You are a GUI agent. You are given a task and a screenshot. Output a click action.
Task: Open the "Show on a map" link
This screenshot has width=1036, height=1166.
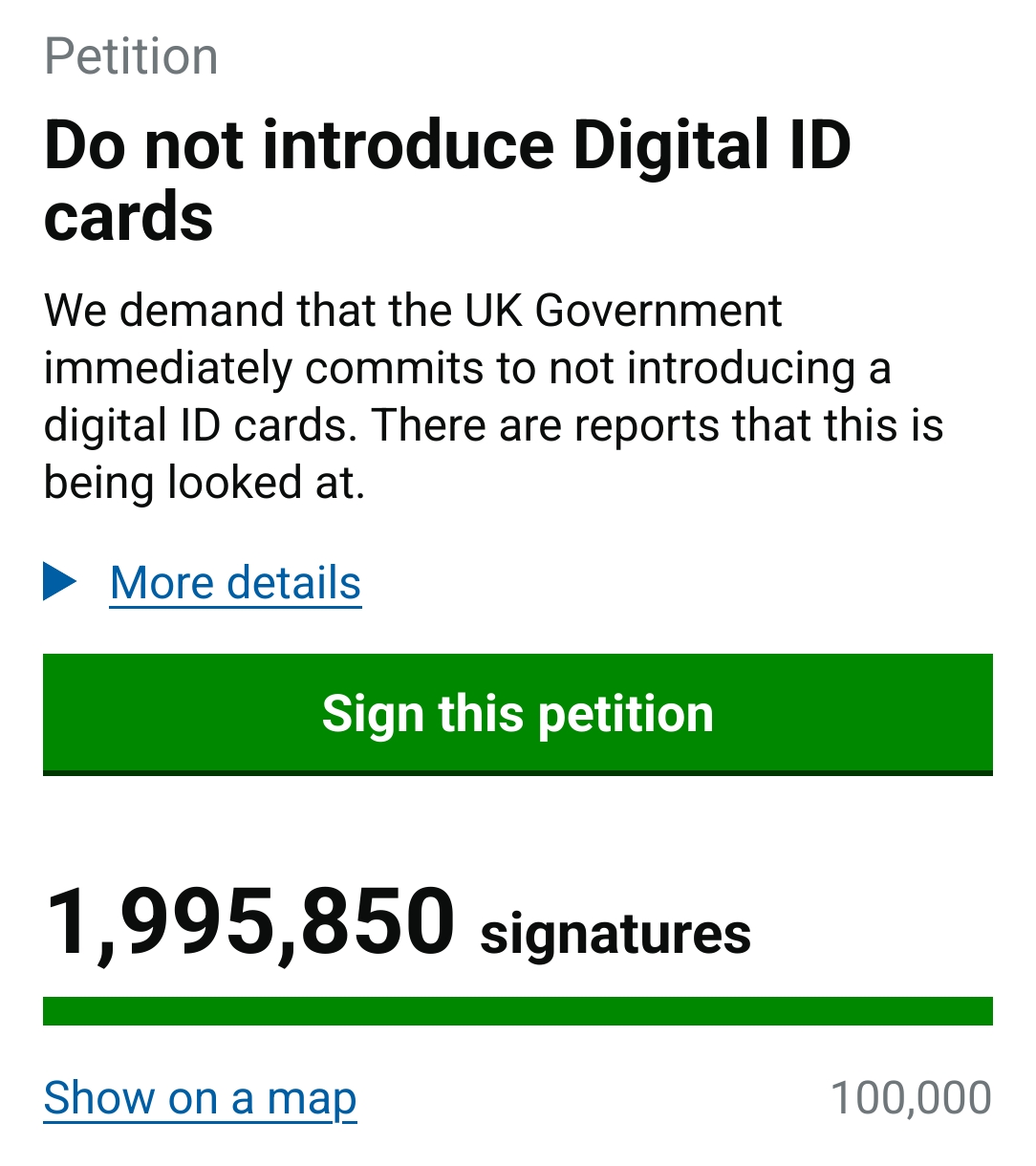pyautogui.click(x=201, y=1098)
